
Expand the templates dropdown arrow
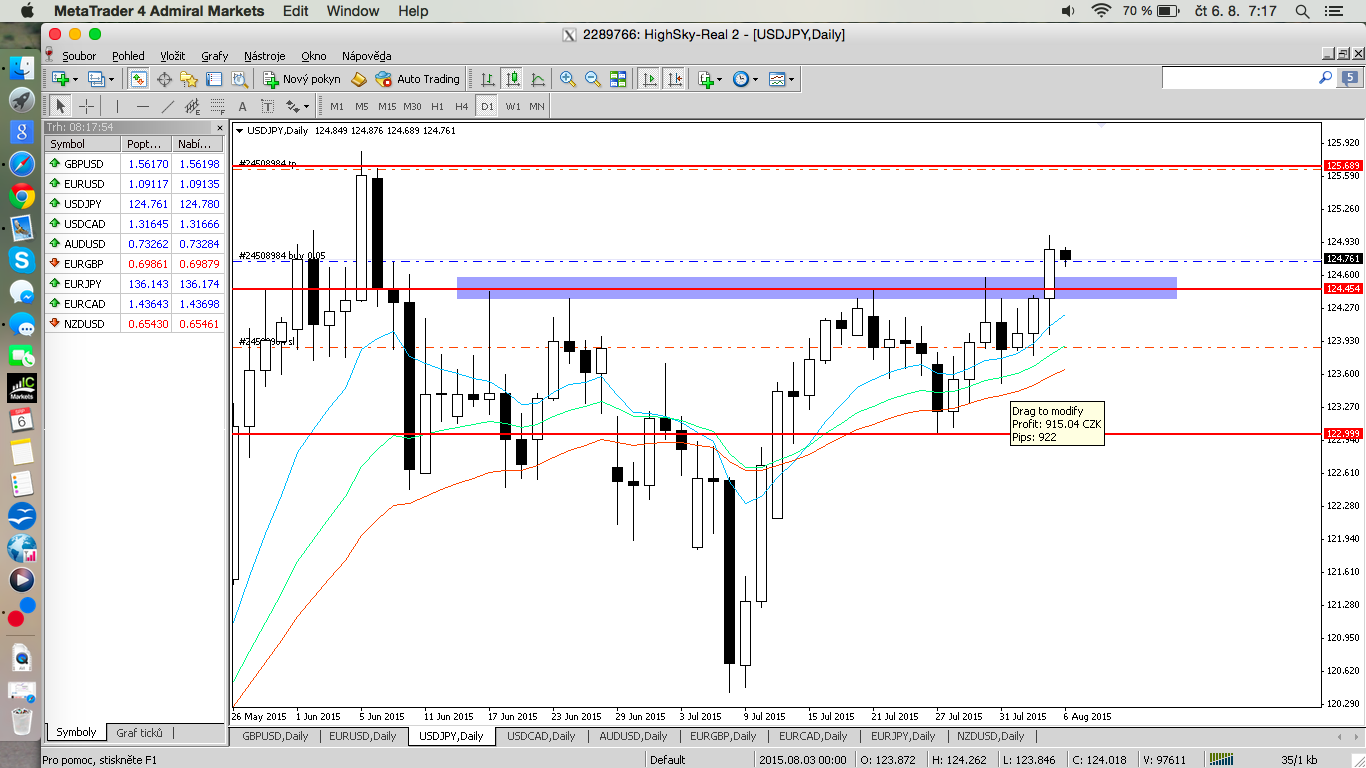792,79
